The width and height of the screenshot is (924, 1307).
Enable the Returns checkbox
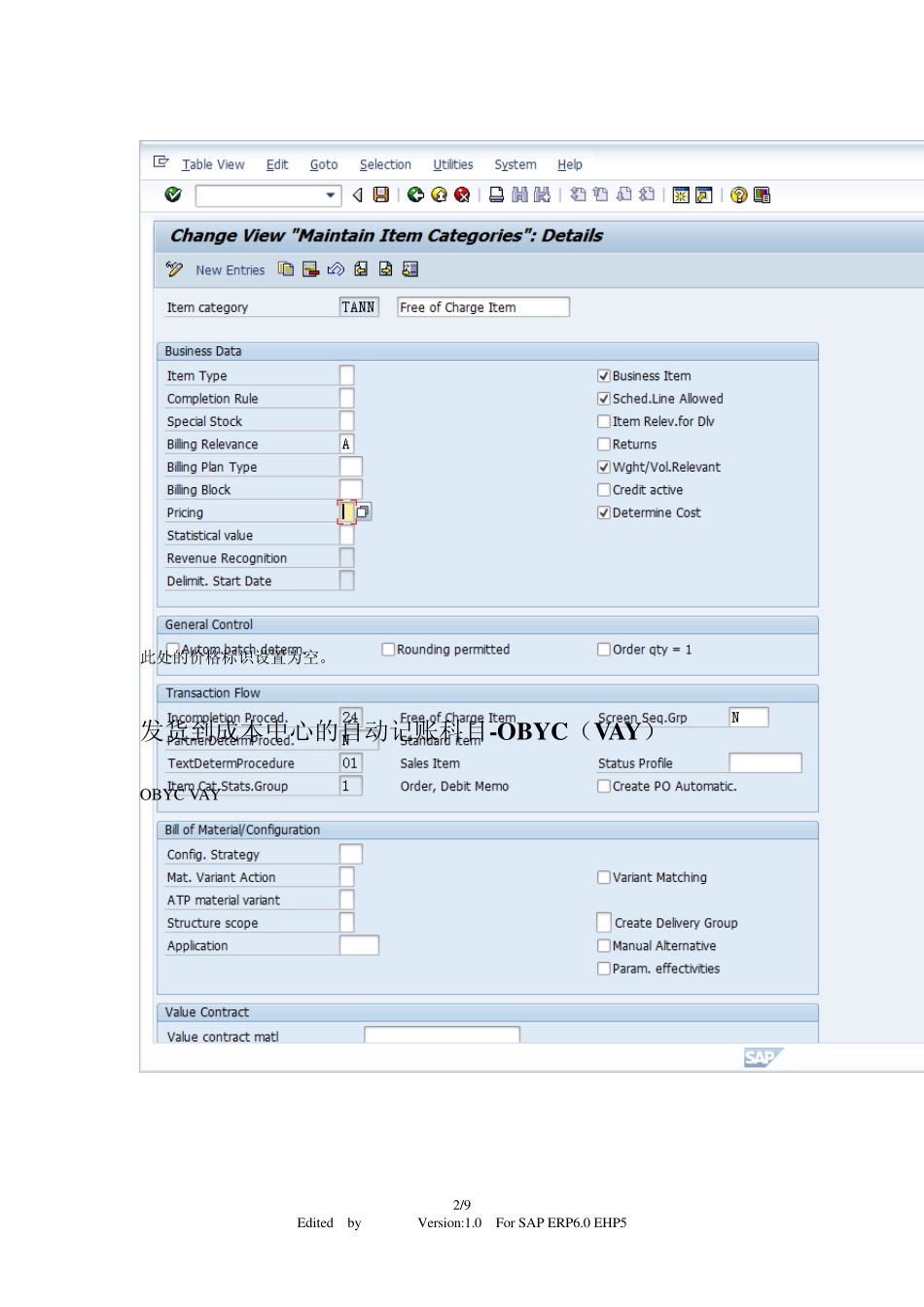tap(604, 444)
